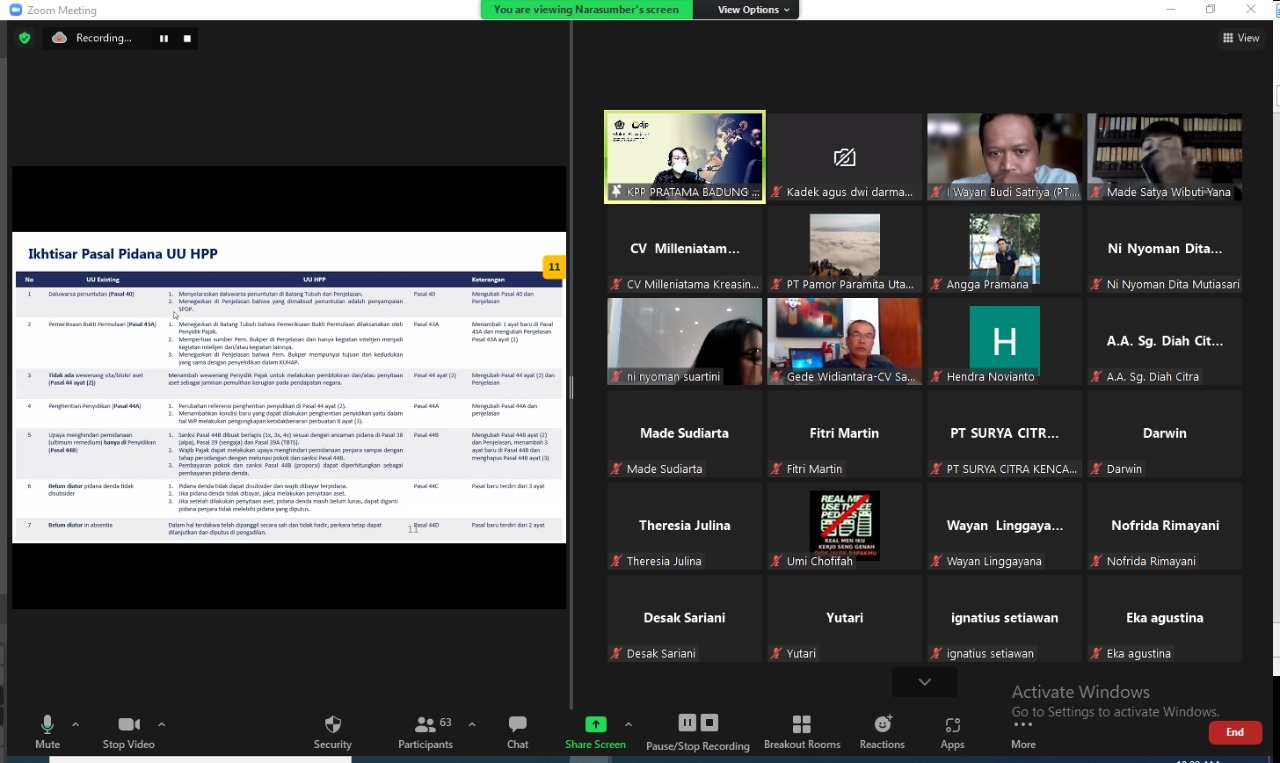The image size is (1280, 763).
Task: Click the green encryption shield icon
Action: (x=25, y=38)
